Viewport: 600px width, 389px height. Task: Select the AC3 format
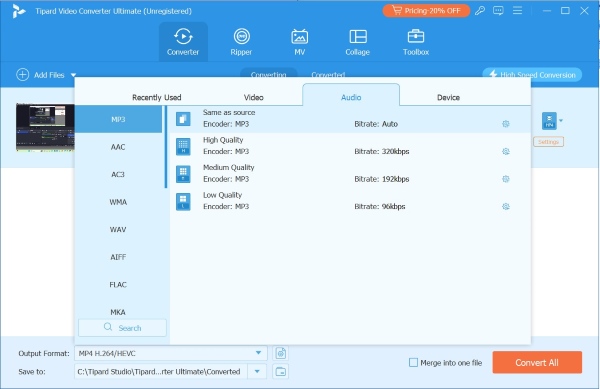(118, 174)
